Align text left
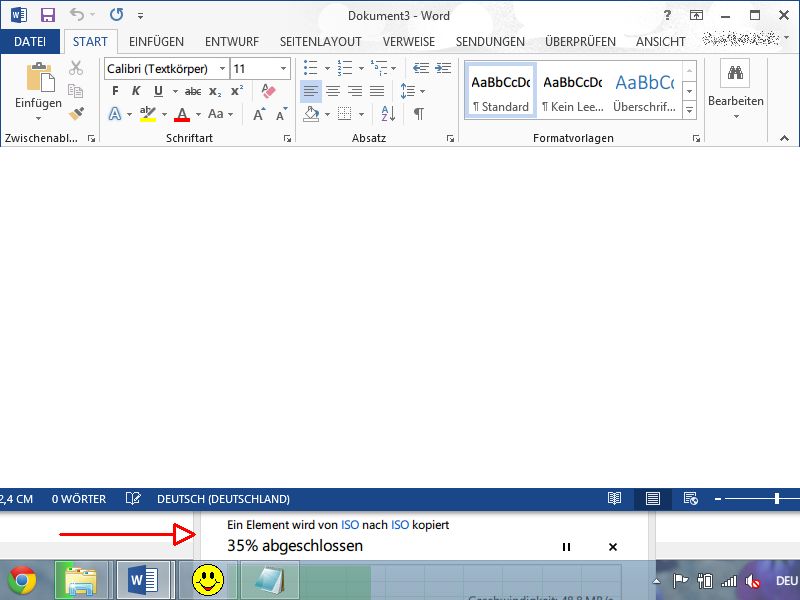The height and width of the screenshot is (600, 800). (x=311, y=91)
